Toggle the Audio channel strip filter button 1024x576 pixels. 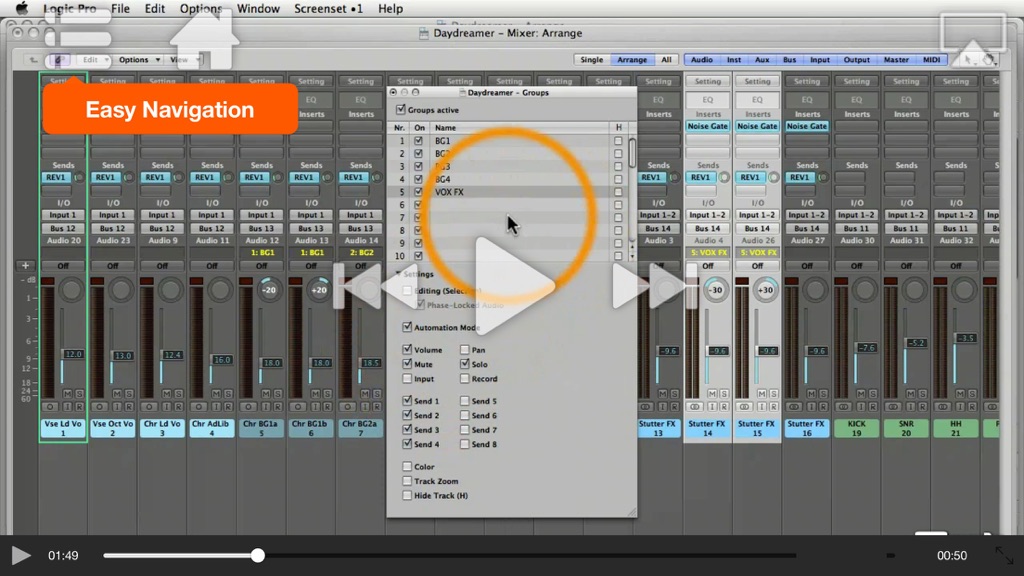coord(701,59)
